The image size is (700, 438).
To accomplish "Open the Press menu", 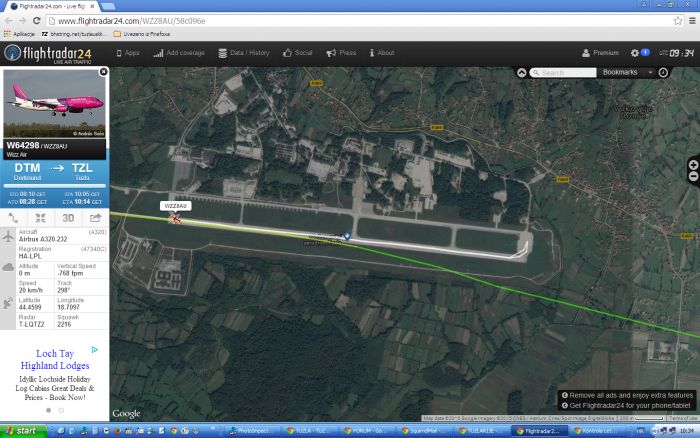I will click(342, 53).
